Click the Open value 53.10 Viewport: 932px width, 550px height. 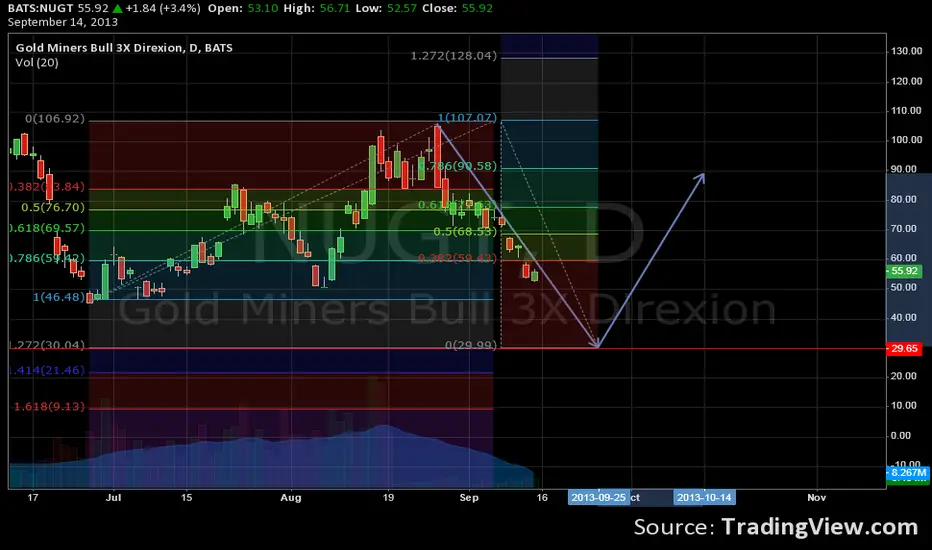click(x=262, y=8)
